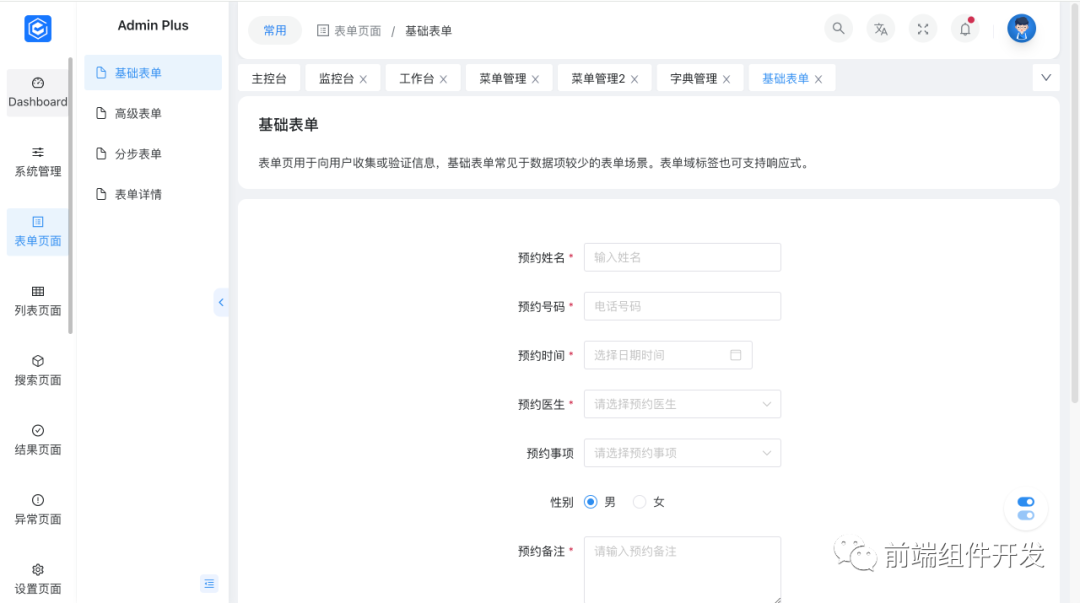Viewport: 1080px width, 603px height.
Task: Open the global search icon
Action: [x=838, y=28]
